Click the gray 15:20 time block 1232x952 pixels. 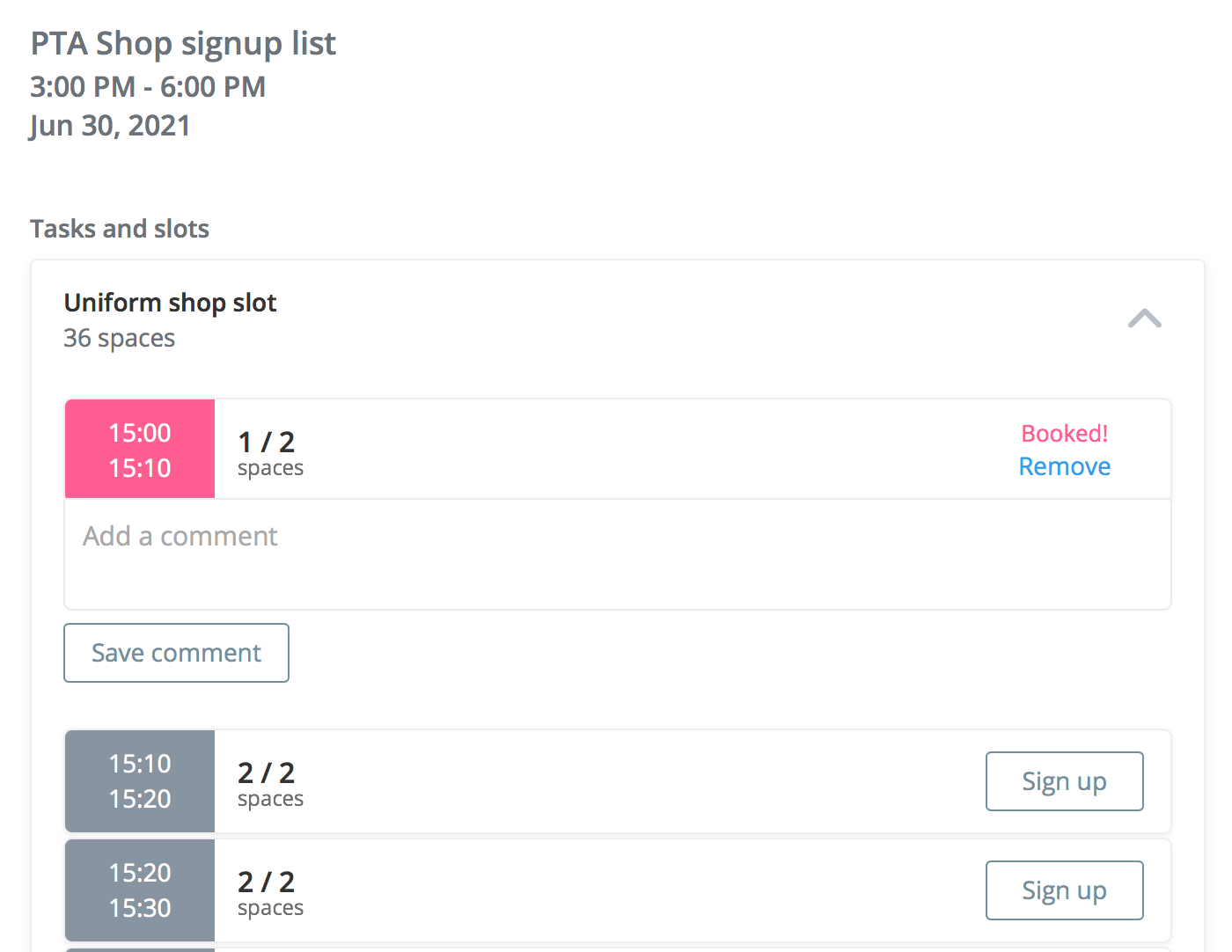(139, 890)
